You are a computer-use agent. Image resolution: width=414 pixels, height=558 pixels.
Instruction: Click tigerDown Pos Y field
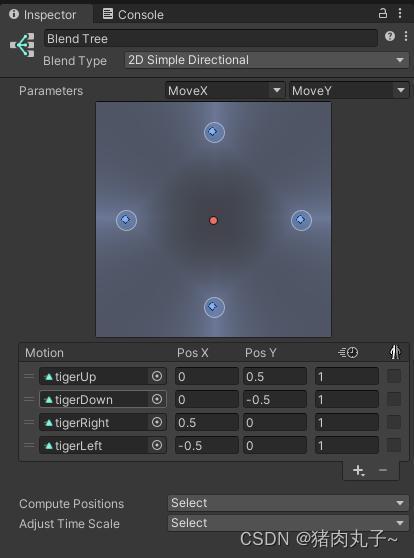click(275, 399)
